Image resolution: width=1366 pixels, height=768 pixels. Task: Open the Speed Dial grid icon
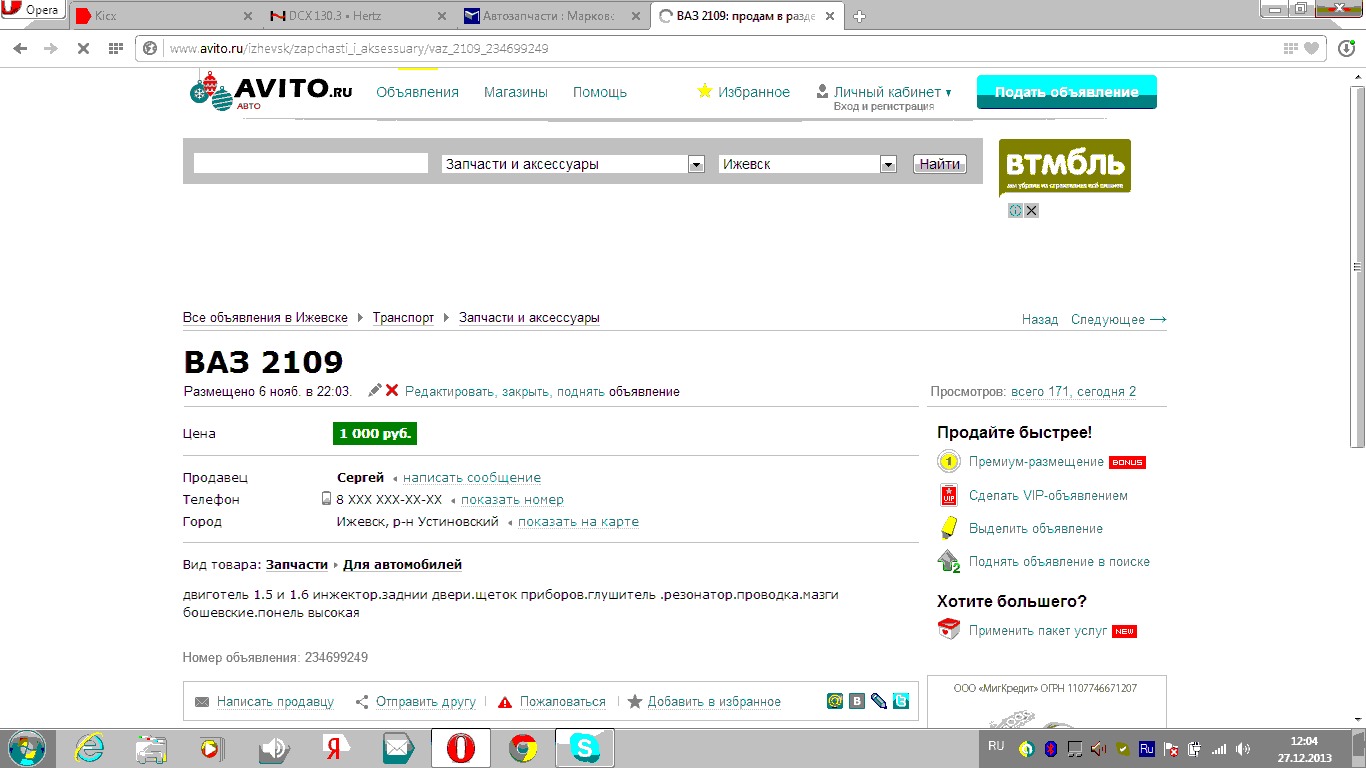[115, 48]
